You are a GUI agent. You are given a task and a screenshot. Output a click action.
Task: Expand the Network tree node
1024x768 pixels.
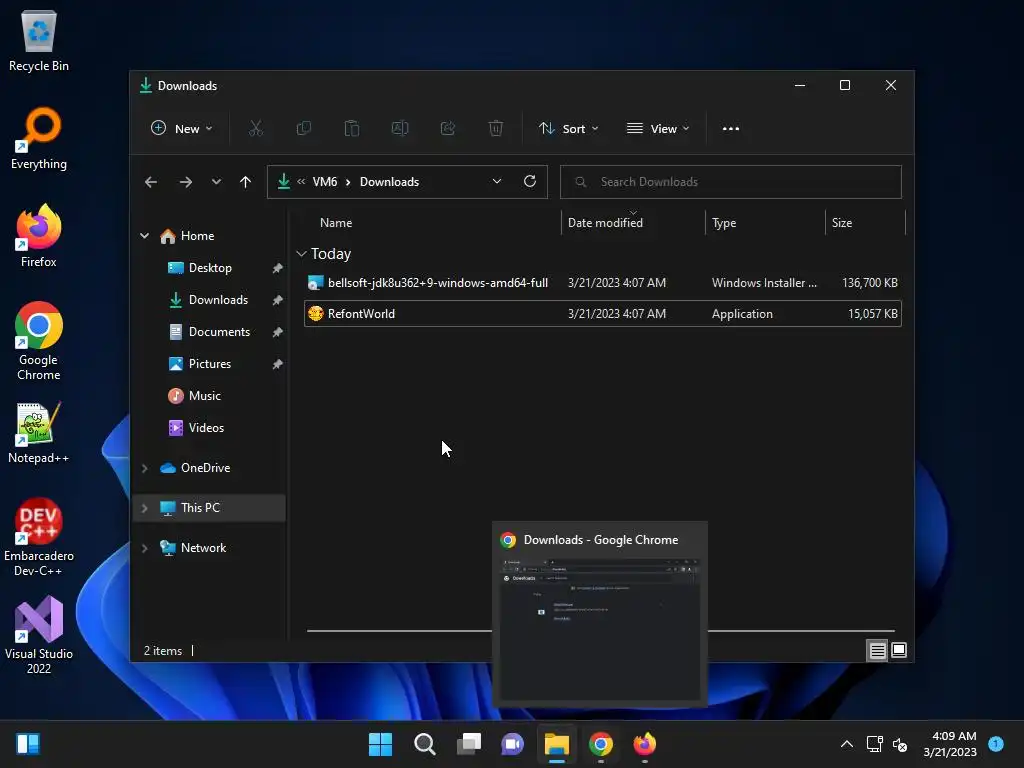tap(144, 548)
